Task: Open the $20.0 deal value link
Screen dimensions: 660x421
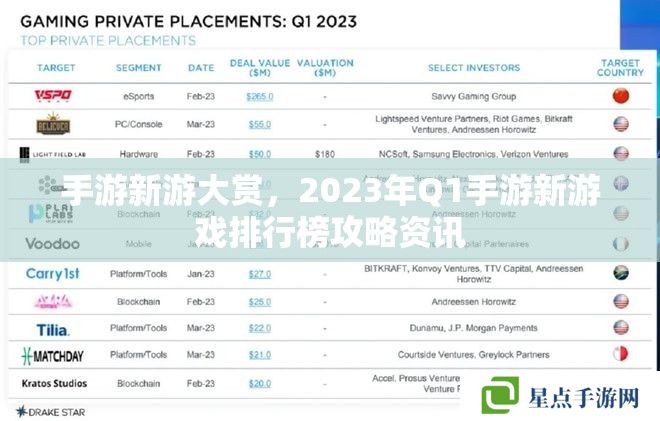Action: (x=260, y=384)
